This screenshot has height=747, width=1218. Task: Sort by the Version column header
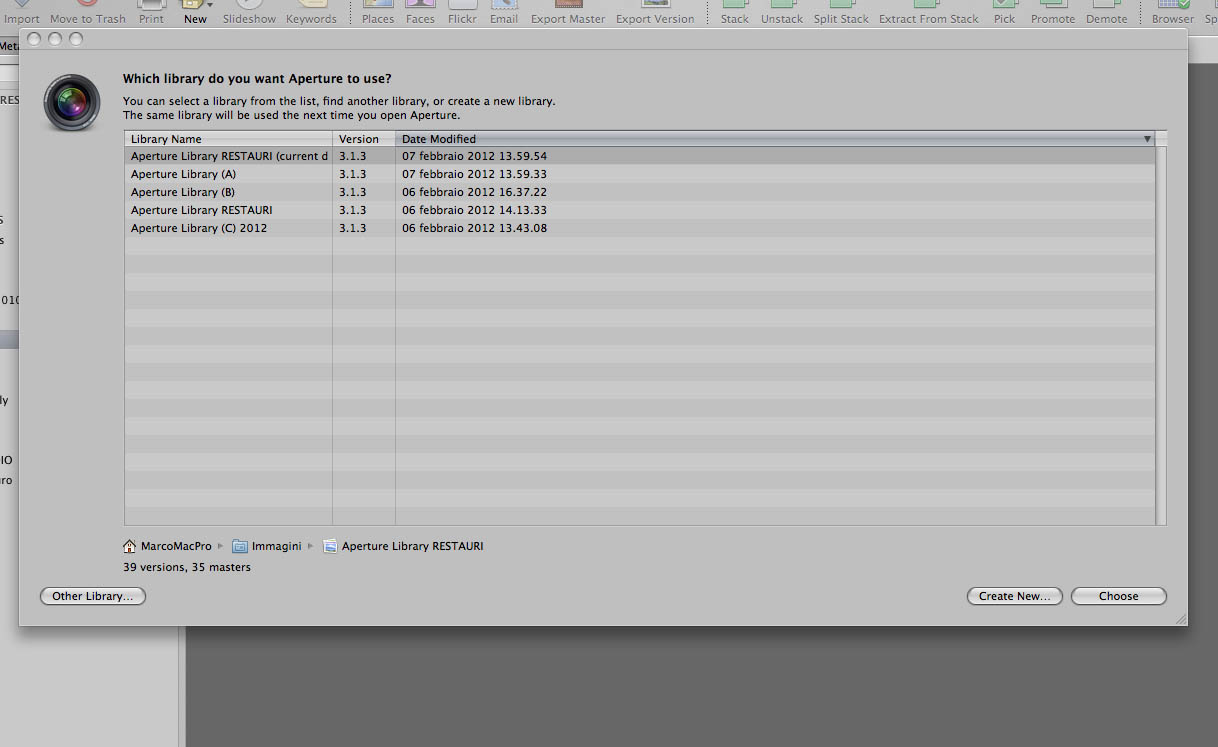364,139
